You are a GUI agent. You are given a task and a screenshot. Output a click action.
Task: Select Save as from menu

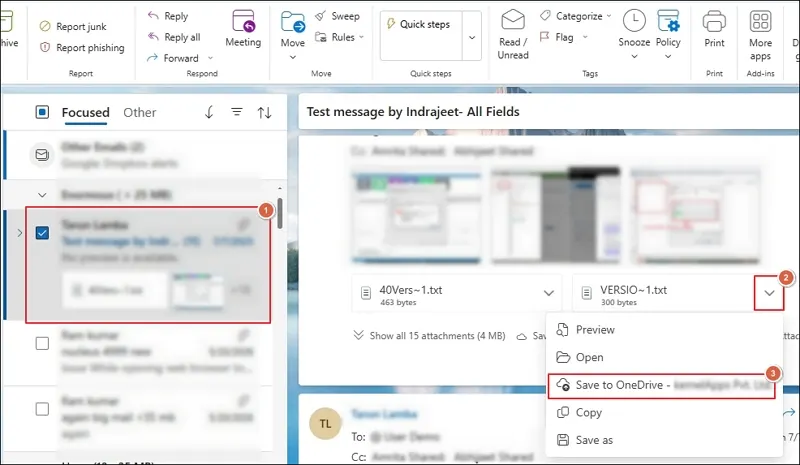pyautogui.click(x=664, y=440)
